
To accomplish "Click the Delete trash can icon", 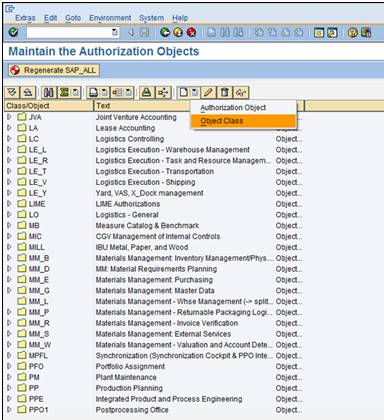I will pyautogui.click(x=225, y=92).
